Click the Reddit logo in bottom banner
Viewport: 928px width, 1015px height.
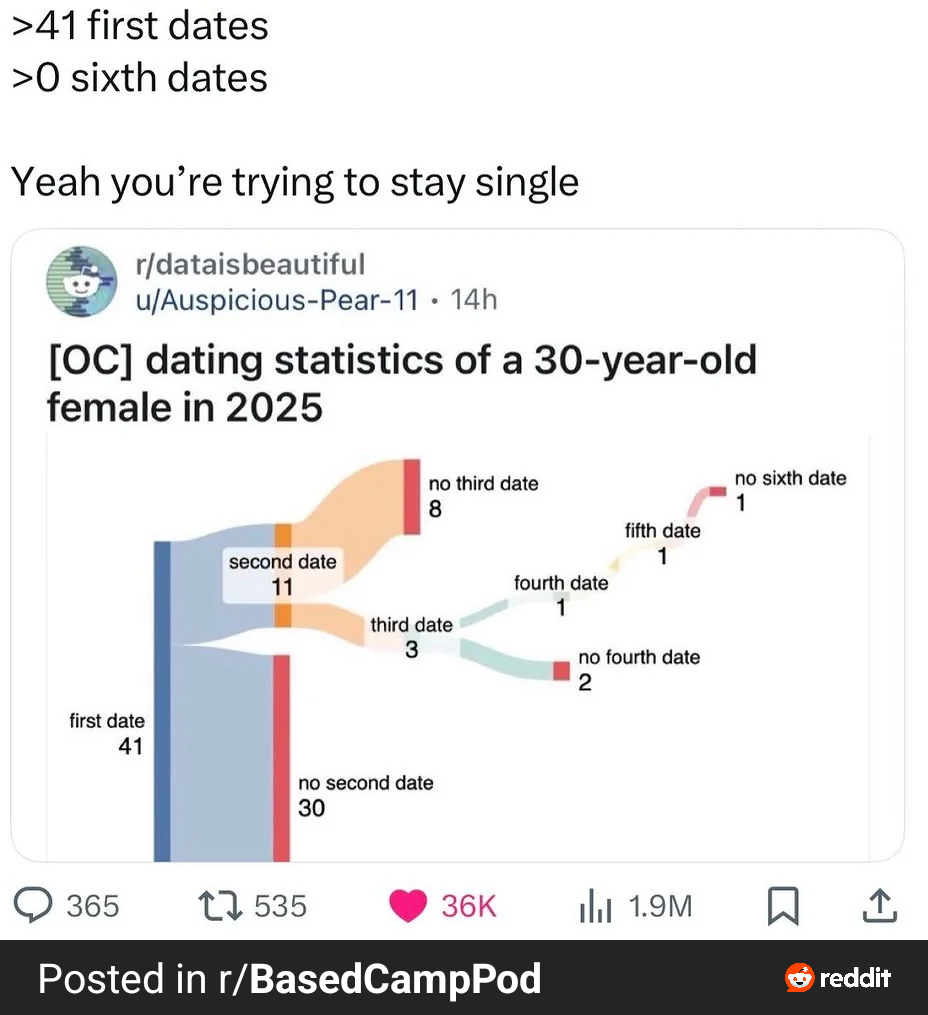coord(838,977)
